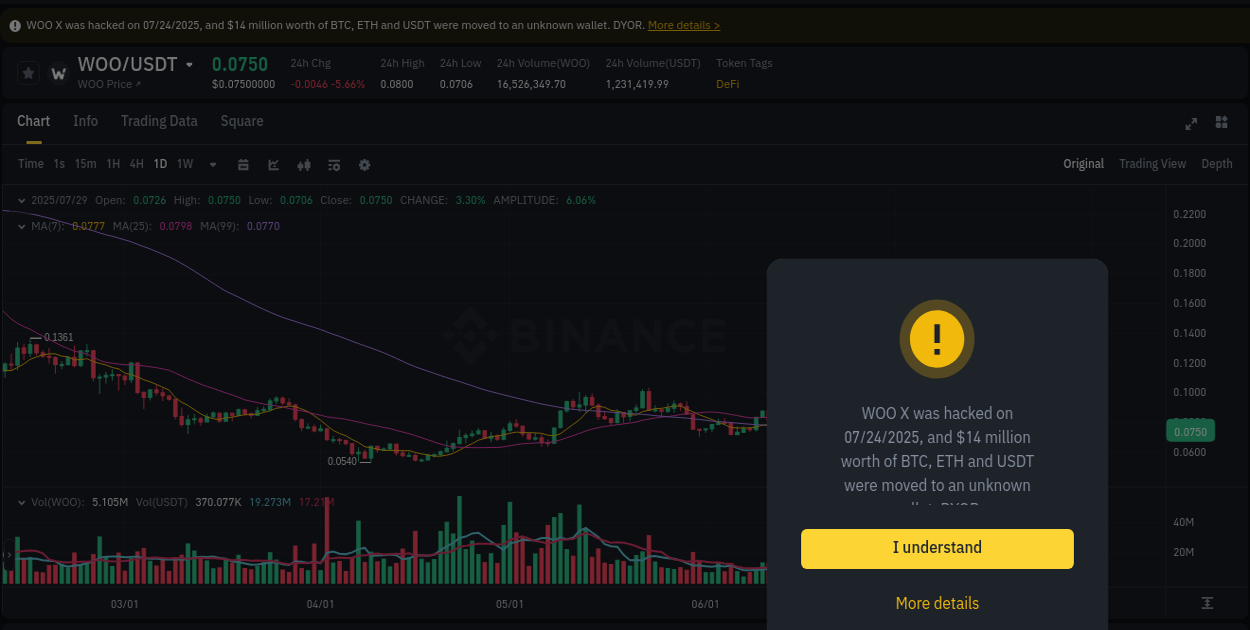Select the highlighted 0.0750 price tag
1250x630 pixels.
click(1190, 431)
